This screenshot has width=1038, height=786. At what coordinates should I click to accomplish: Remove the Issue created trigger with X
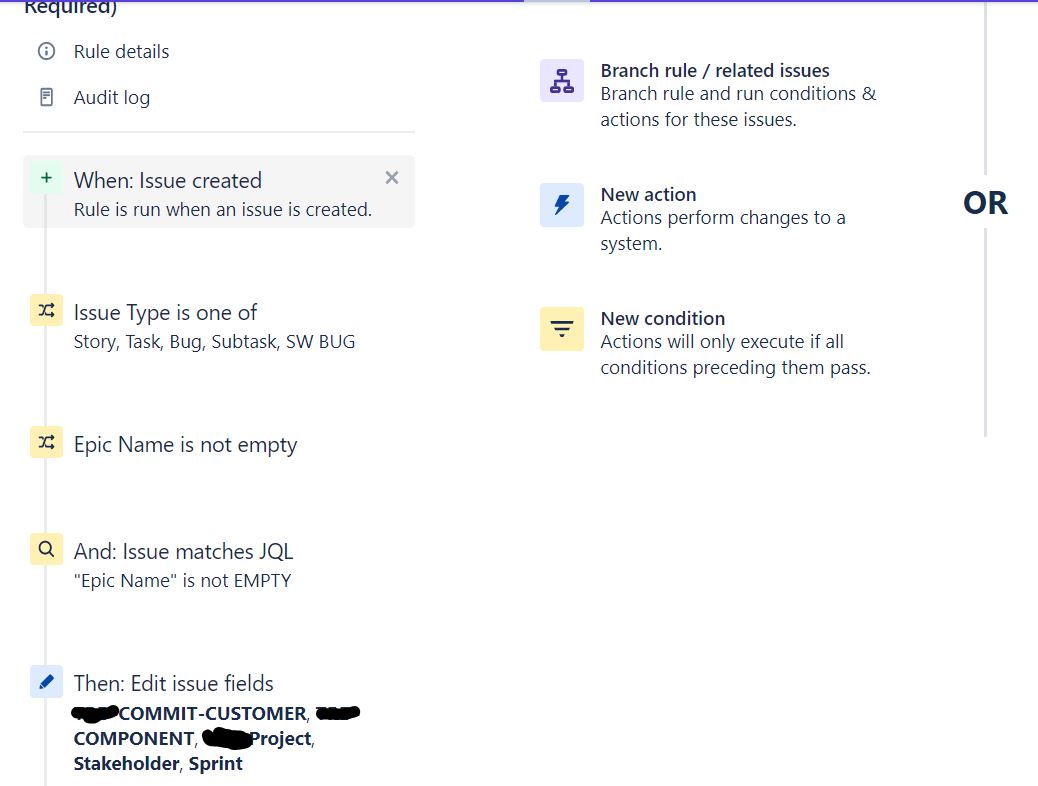pyautogui.click(x=392, y=177)
